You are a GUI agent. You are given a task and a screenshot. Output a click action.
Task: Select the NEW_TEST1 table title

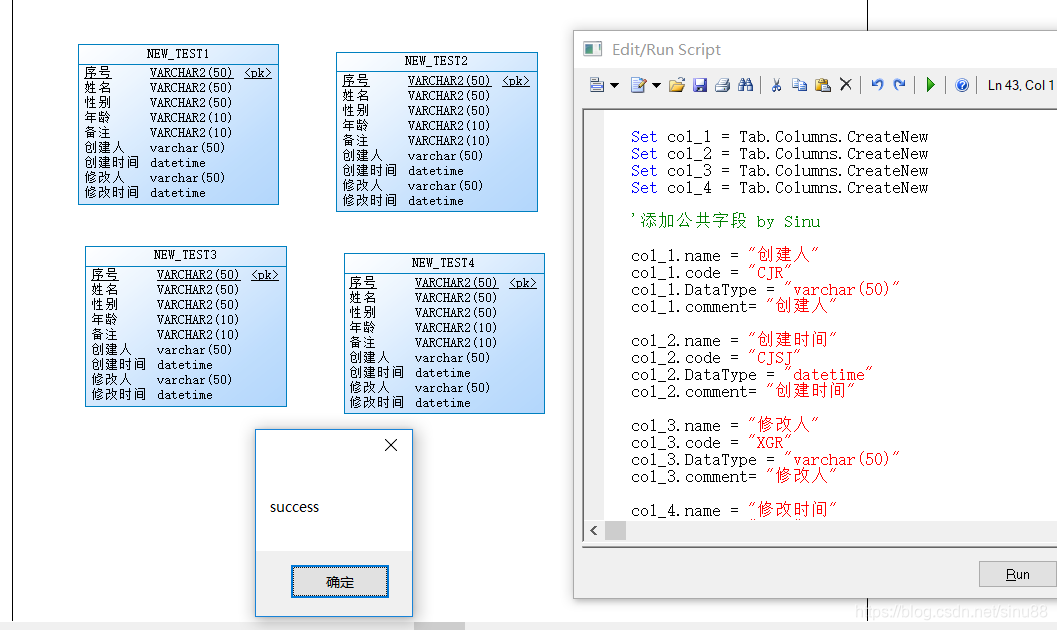tap(178, 54)
